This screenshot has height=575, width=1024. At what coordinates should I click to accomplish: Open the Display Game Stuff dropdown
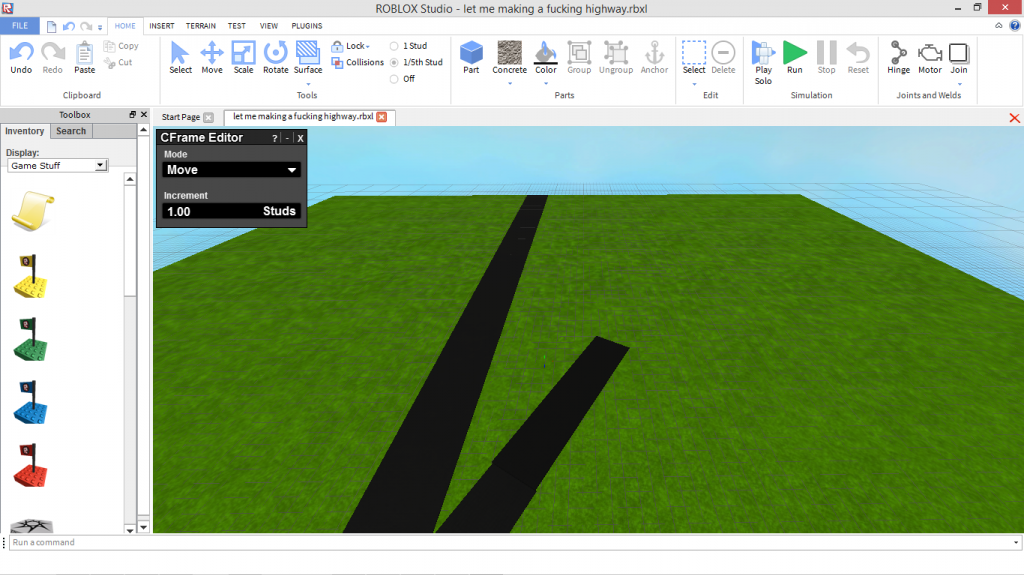coord(57,165)
